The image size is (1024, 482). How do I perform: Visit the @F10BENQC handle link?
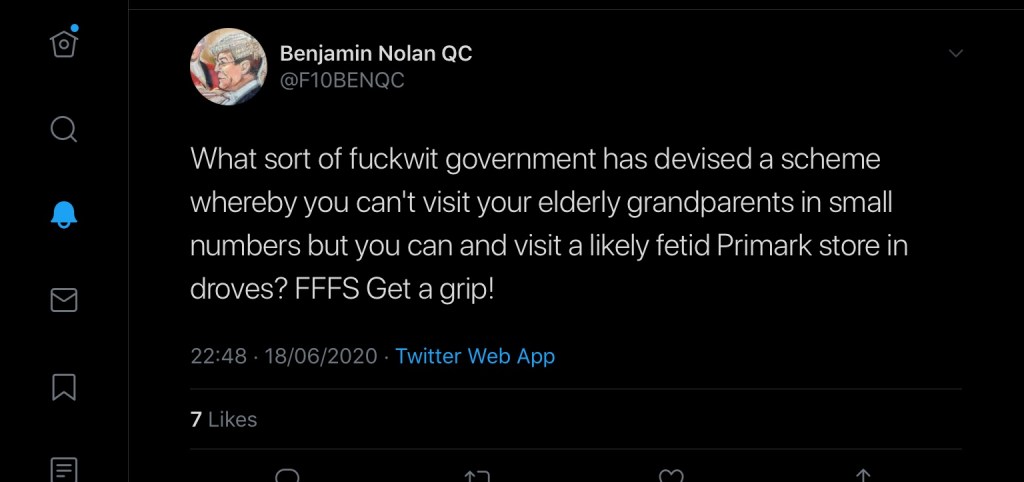[x=342, y=81]
